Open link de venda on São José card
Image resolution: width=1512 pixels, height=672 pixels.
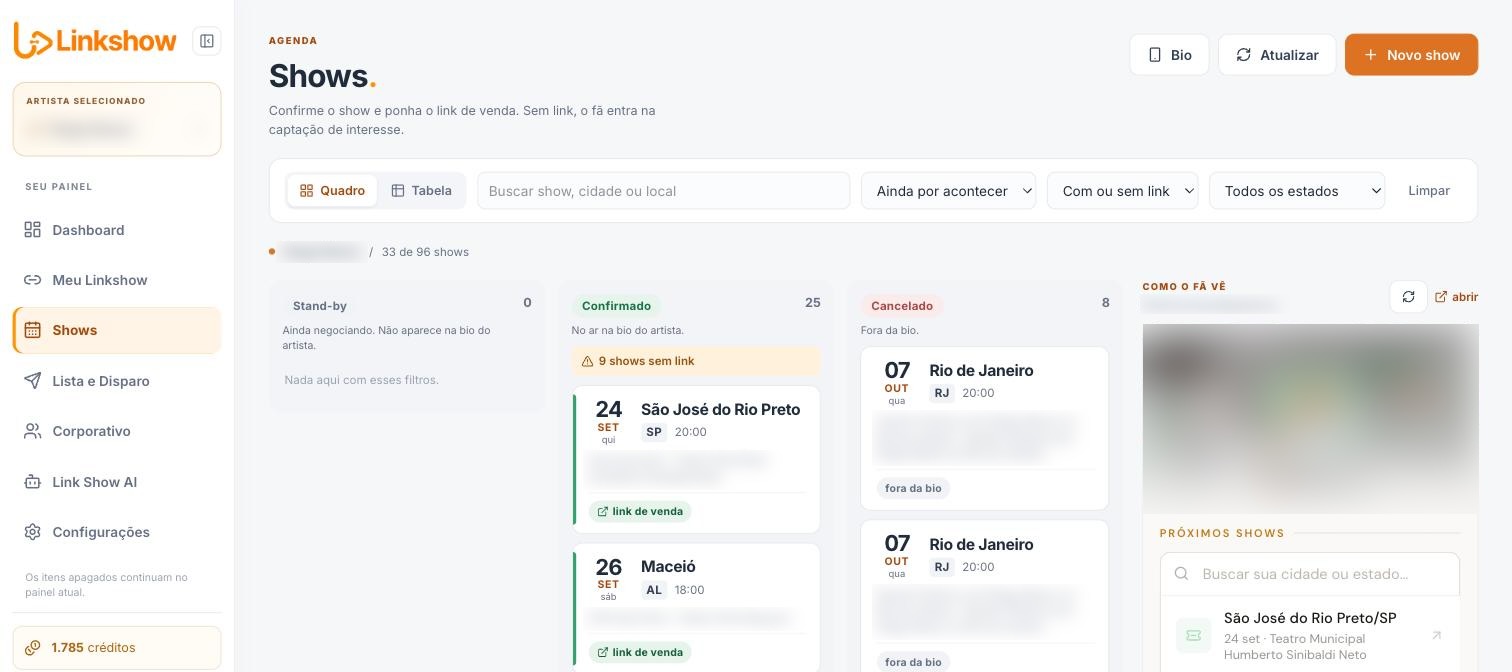pyautogui.click(x=640, y=511)
